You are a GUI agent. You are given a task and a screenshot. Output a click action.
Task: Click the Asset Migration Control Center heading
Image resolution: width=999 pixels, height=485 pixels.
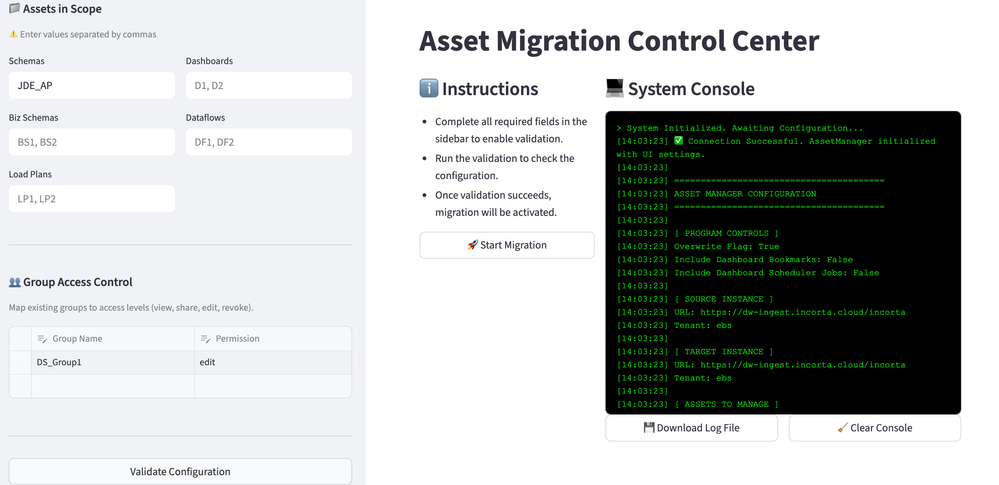tap(619, 41)
